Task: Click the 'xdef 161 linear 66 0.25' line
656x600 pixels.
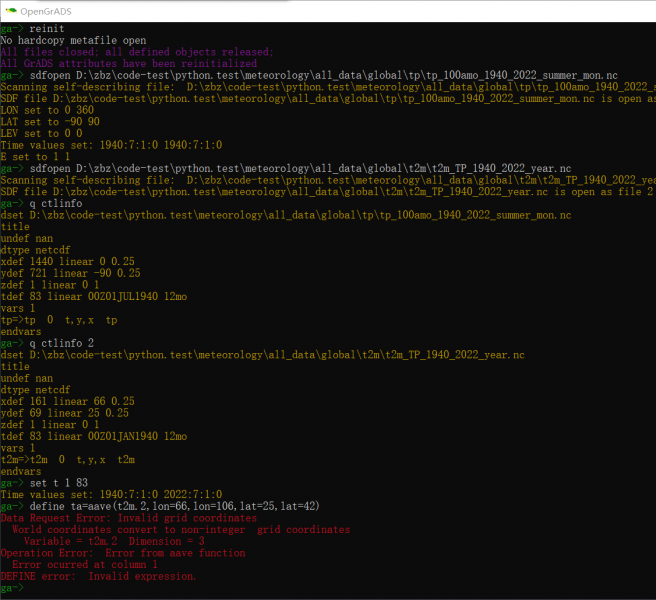Action: [68, 401]
